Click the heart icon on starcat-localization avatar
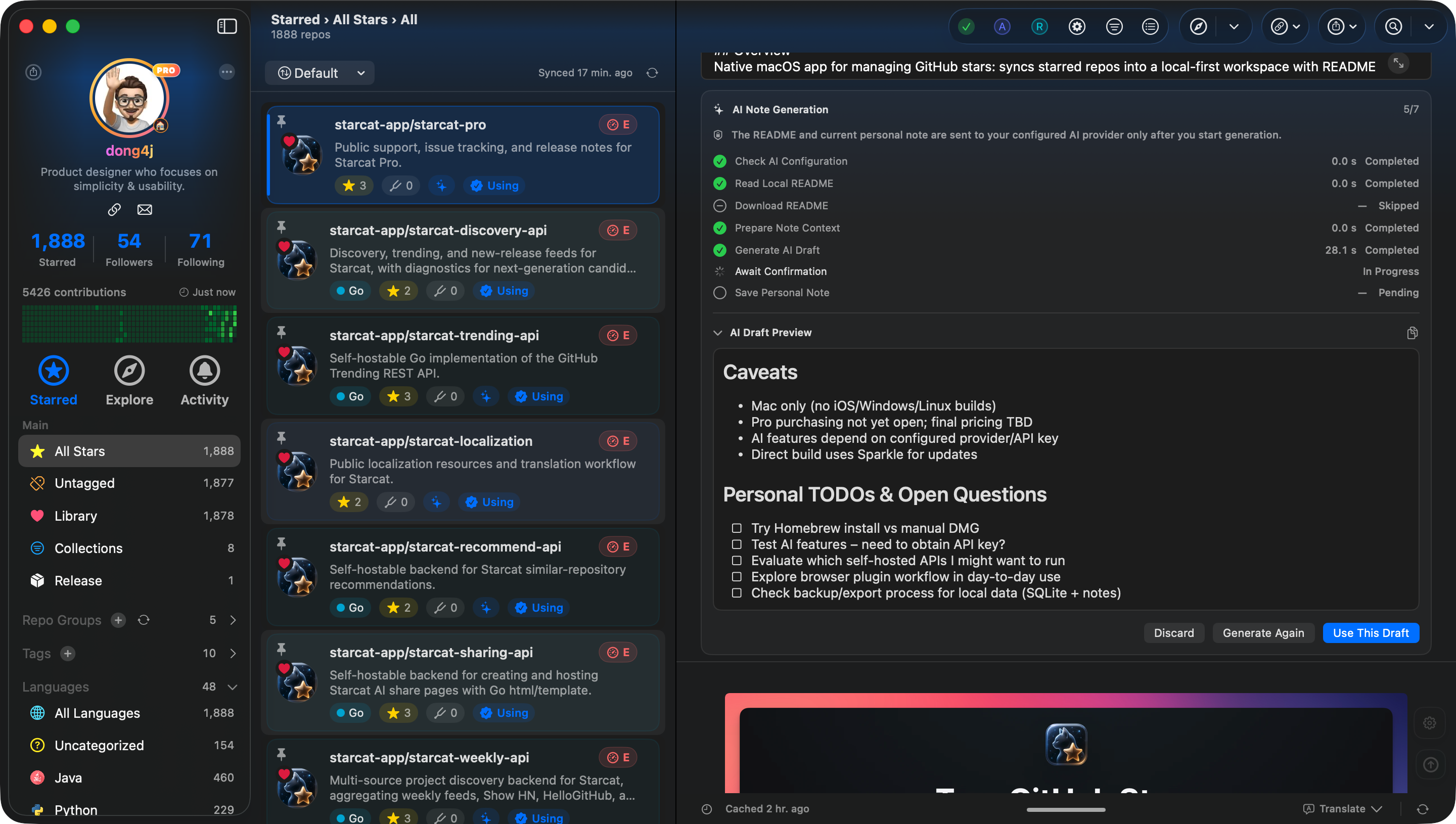 point(284,457)
